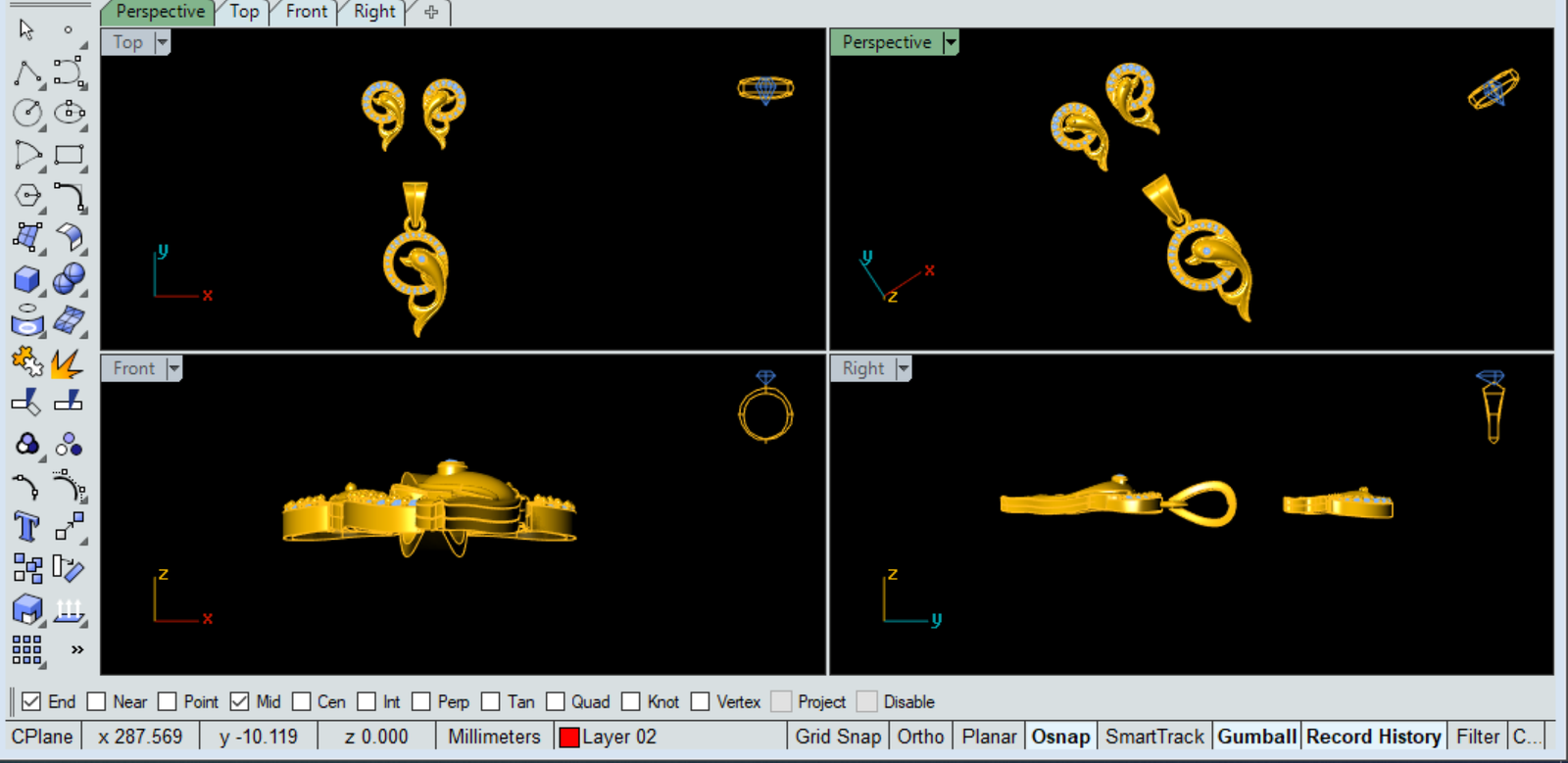Expand the Front viewport title menu
Viewport: 1568px width, 763px height.
[174, 368]
